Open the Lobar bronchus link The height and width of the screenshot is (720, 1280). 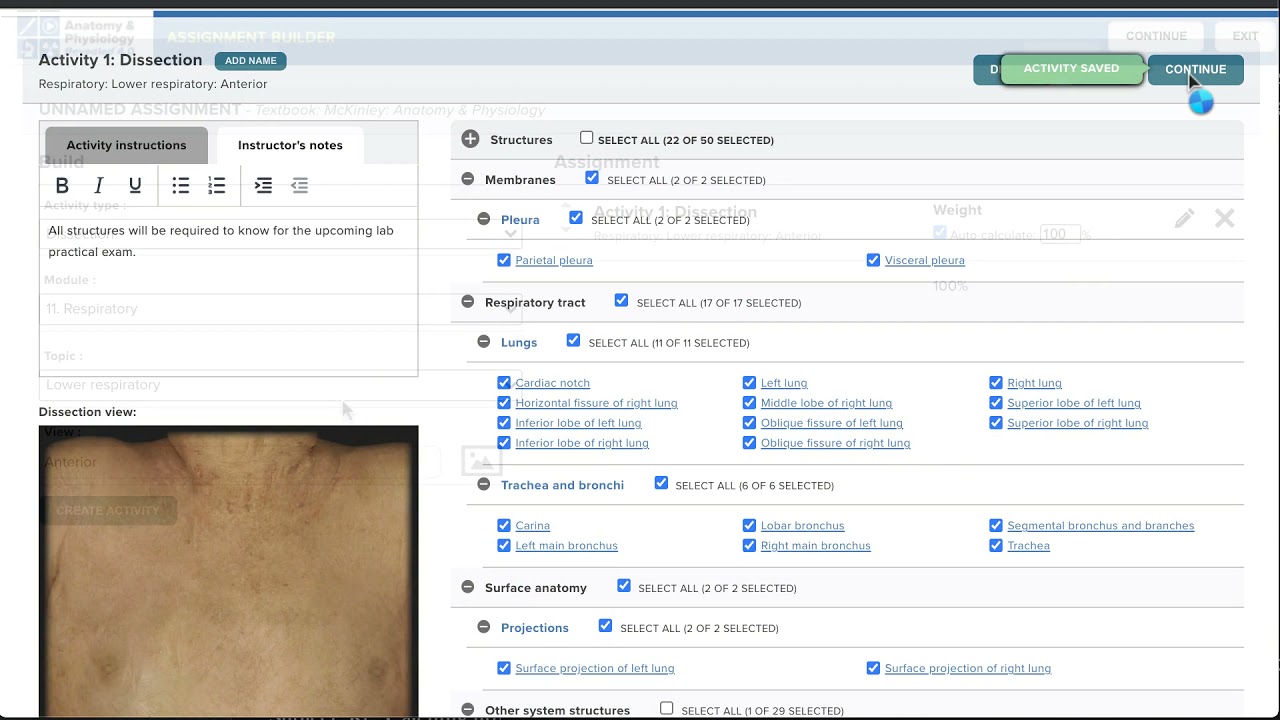tap(803, 525)
